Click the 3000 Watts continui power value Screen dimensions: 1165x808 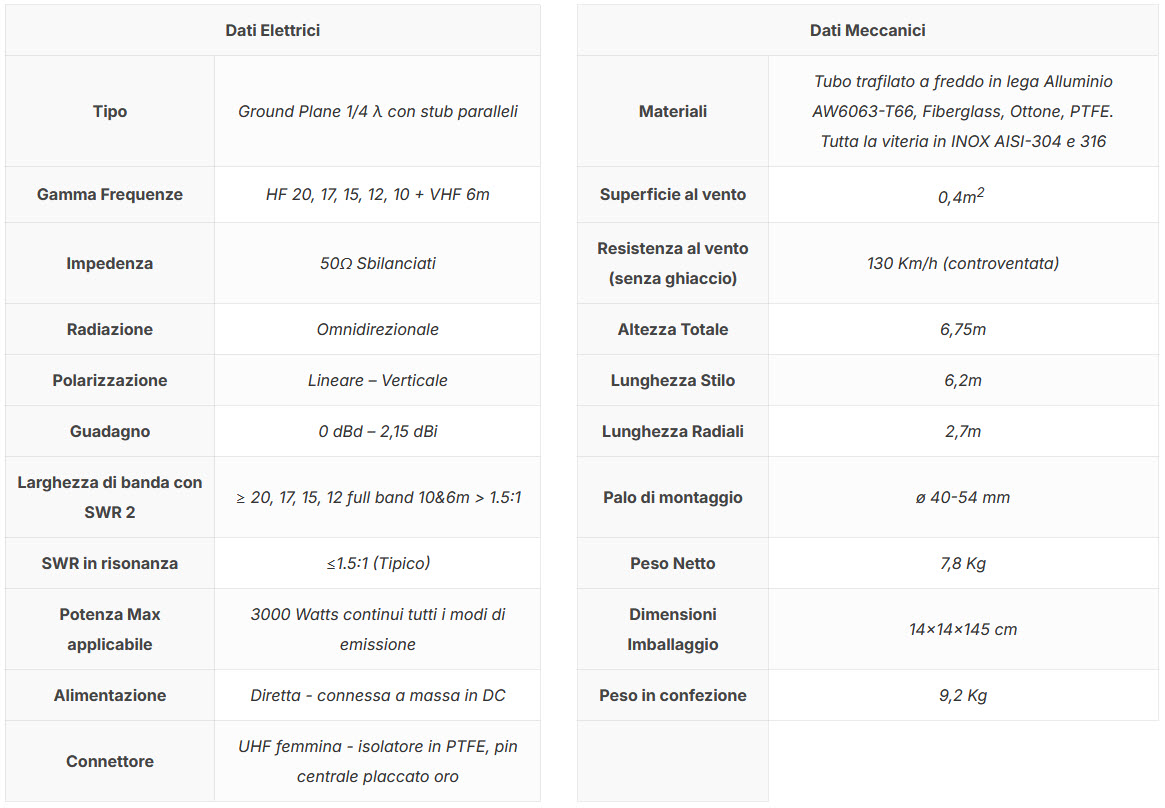point(377,629)
